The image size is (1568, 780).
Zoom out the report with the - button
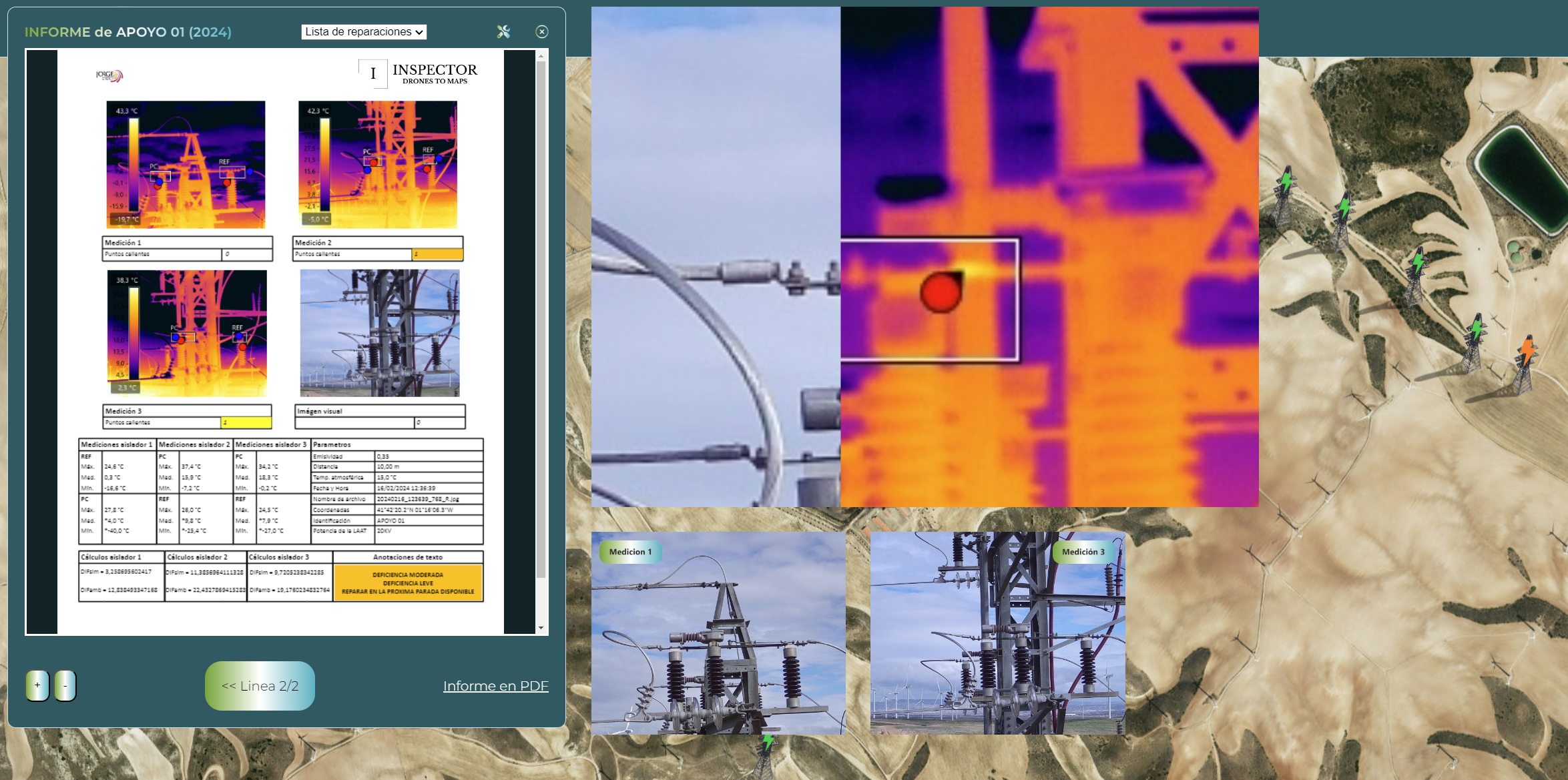coord(65,685)
